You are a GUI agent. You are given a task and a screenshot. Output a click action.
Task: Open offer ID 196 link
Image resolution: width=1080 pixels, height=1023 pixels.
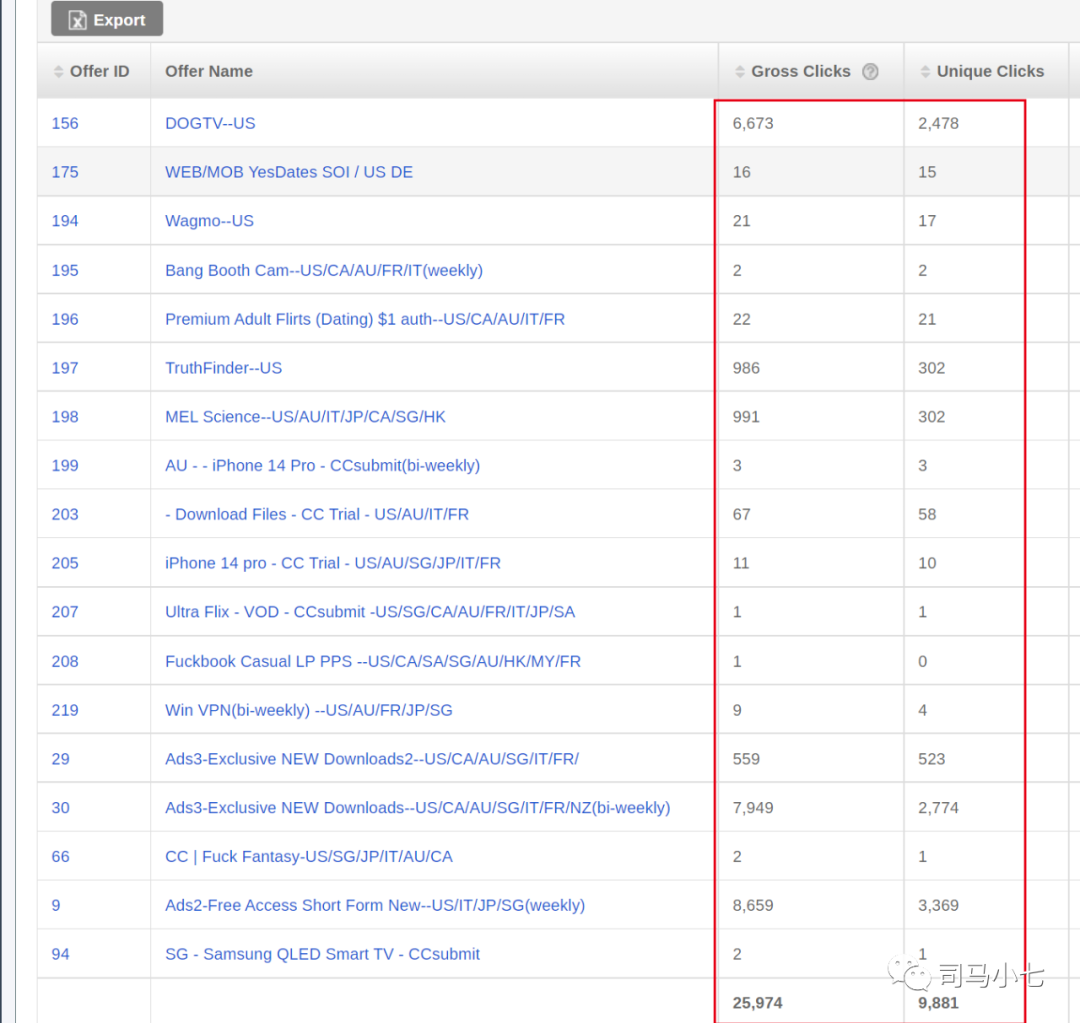pos(65,319)
